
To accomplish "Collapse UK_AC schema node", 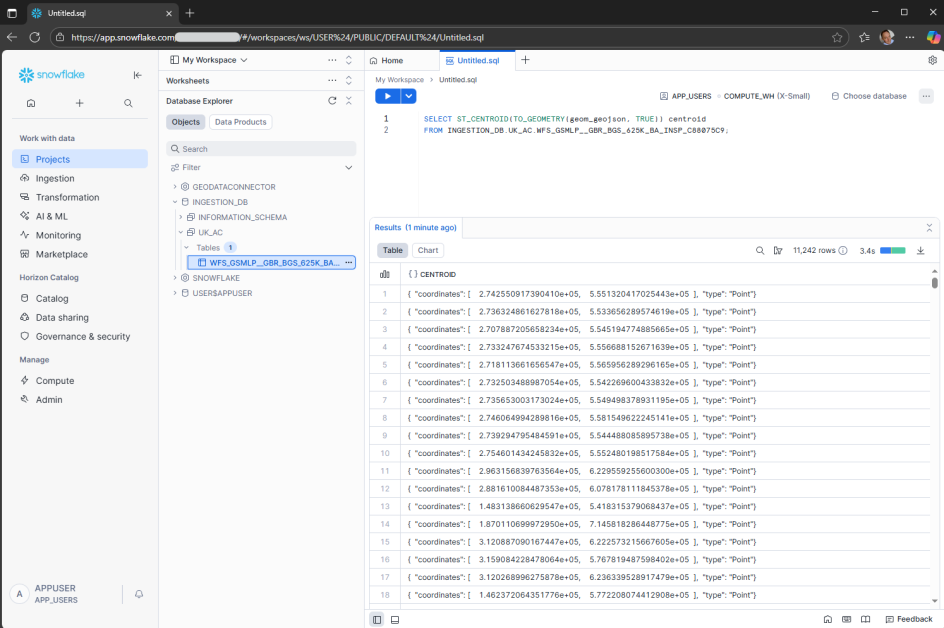I will point(181,232).
